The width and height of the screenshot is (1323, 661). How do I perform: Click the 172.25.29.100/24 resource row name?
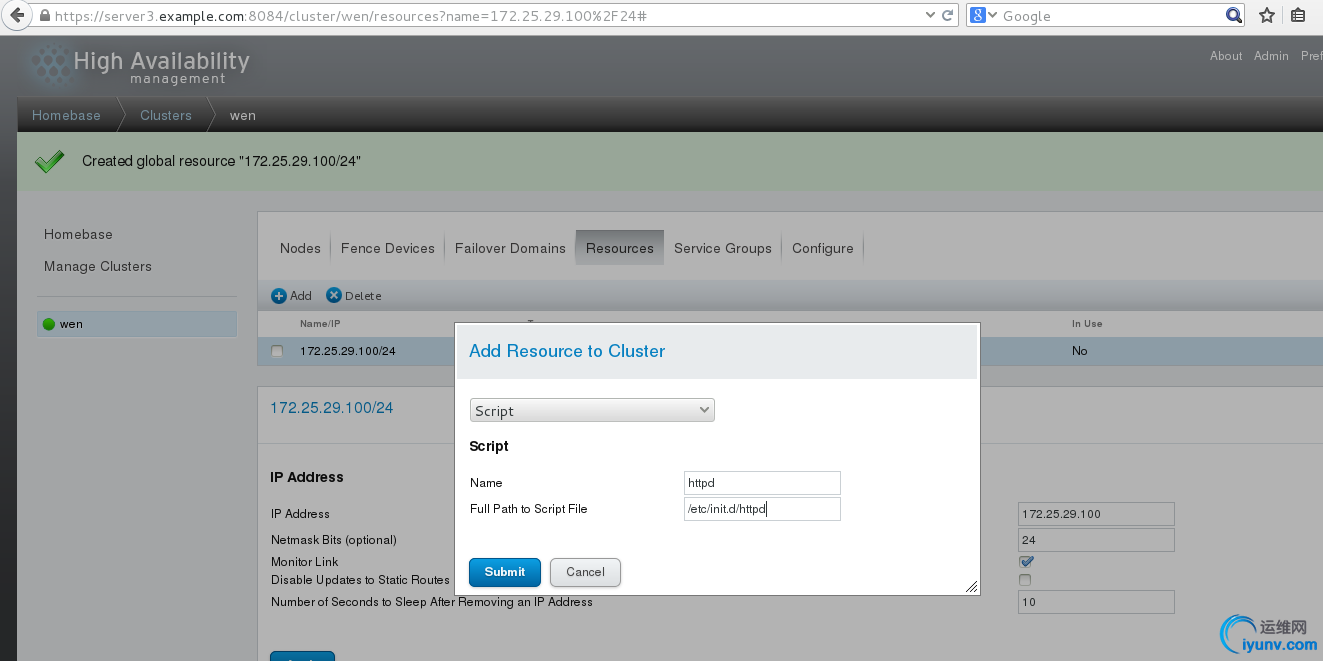(348, 351)
